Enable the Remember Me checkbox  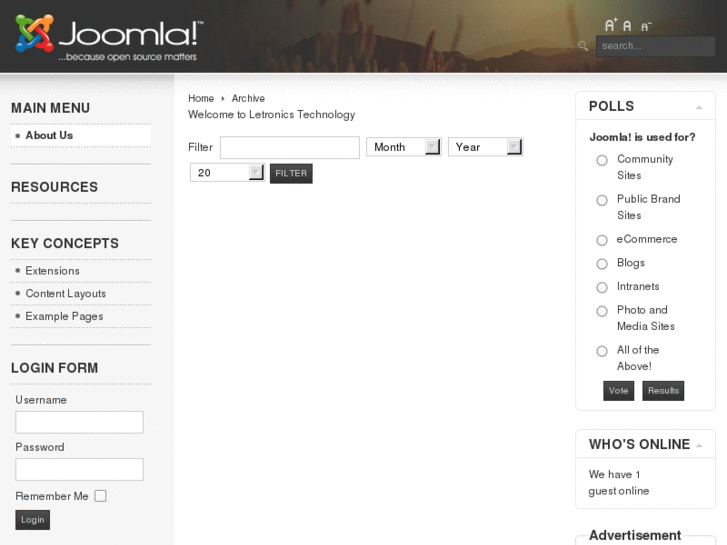click(100, 496)
